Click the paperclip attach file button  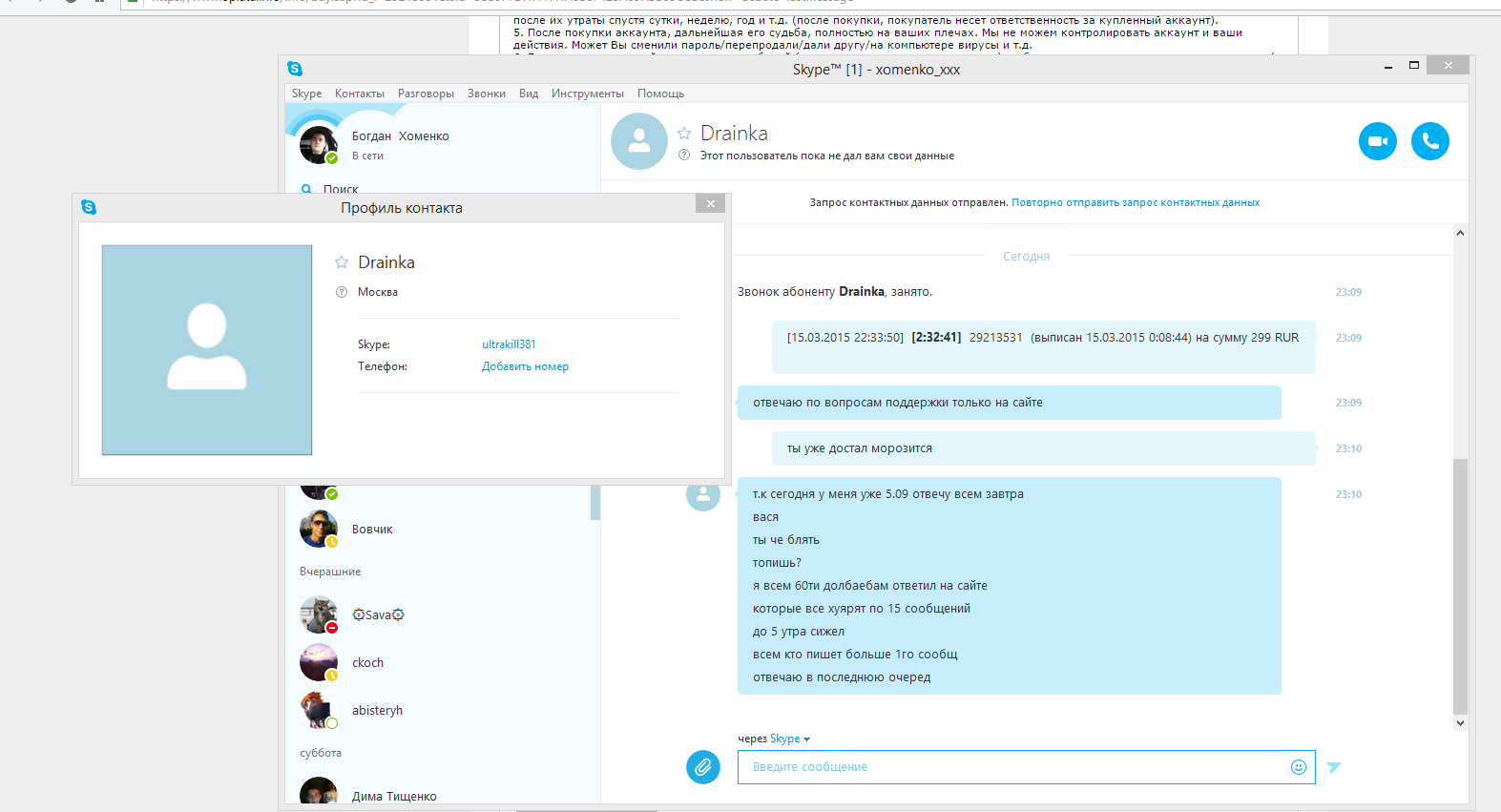point(703,766)
